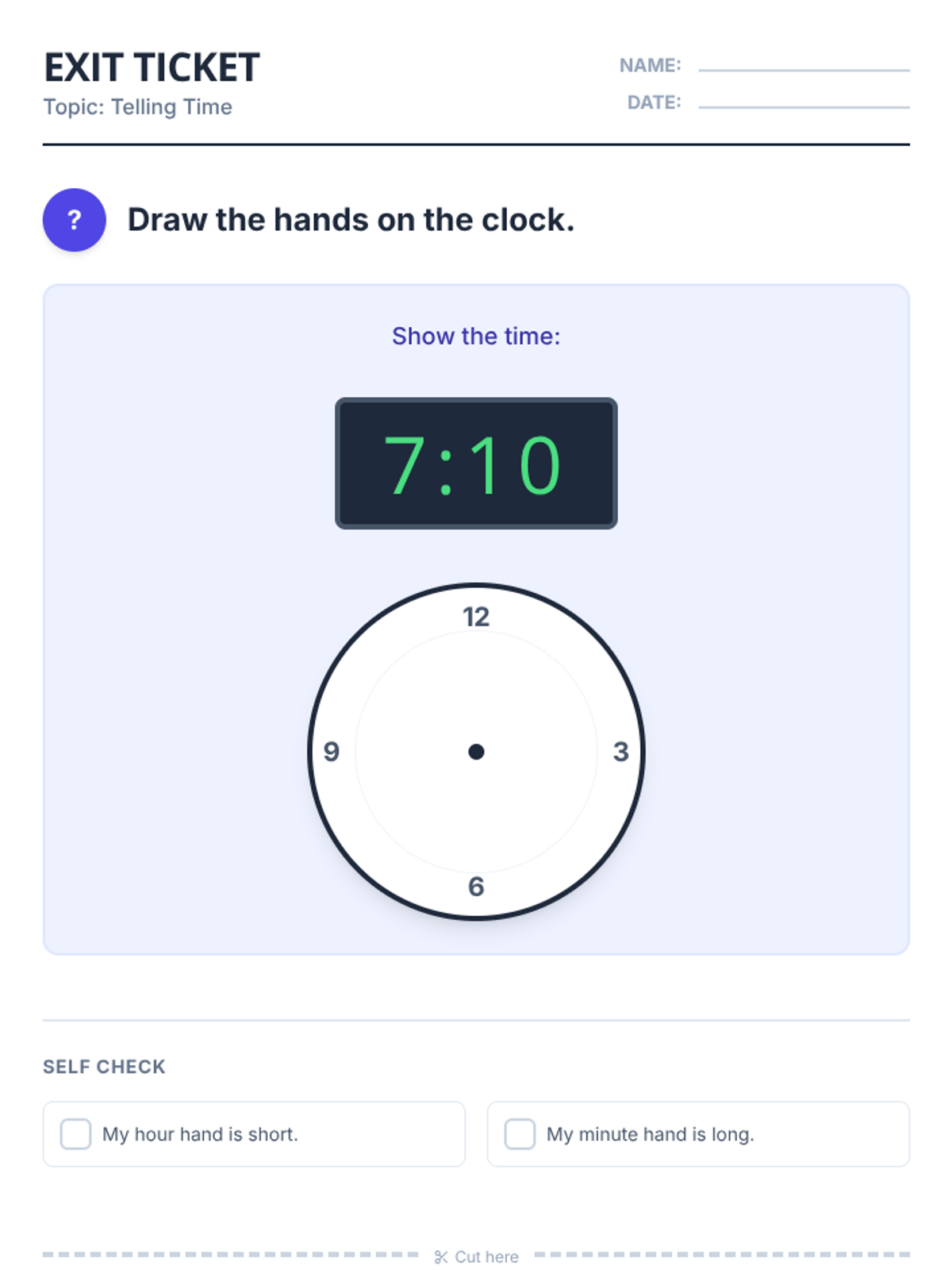Viewport: 952px width, 1270px height.
Task: Click the purple question mark icon
Action: pyautogui.click(x=74, y=220)
